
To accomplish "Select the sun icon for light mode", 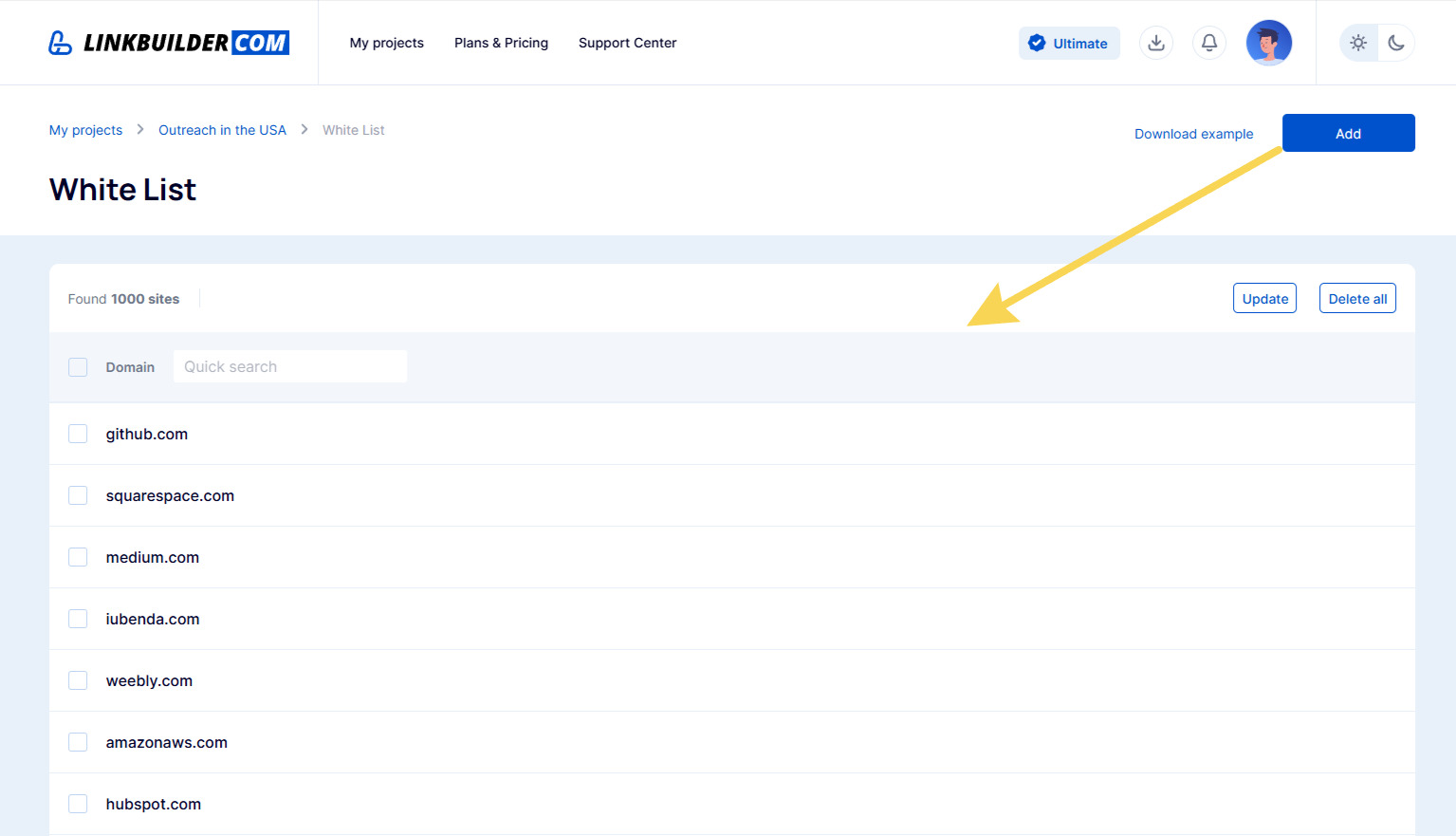I will pos(1357,43).
